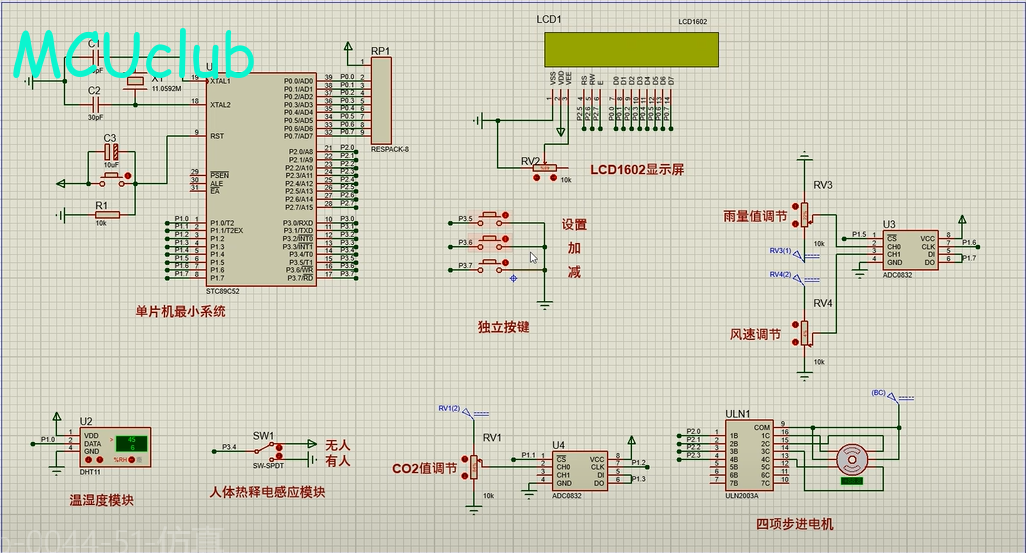1026x553 pixels.
Task: Click the LCD1 green display screen
Action: (631, 47)
